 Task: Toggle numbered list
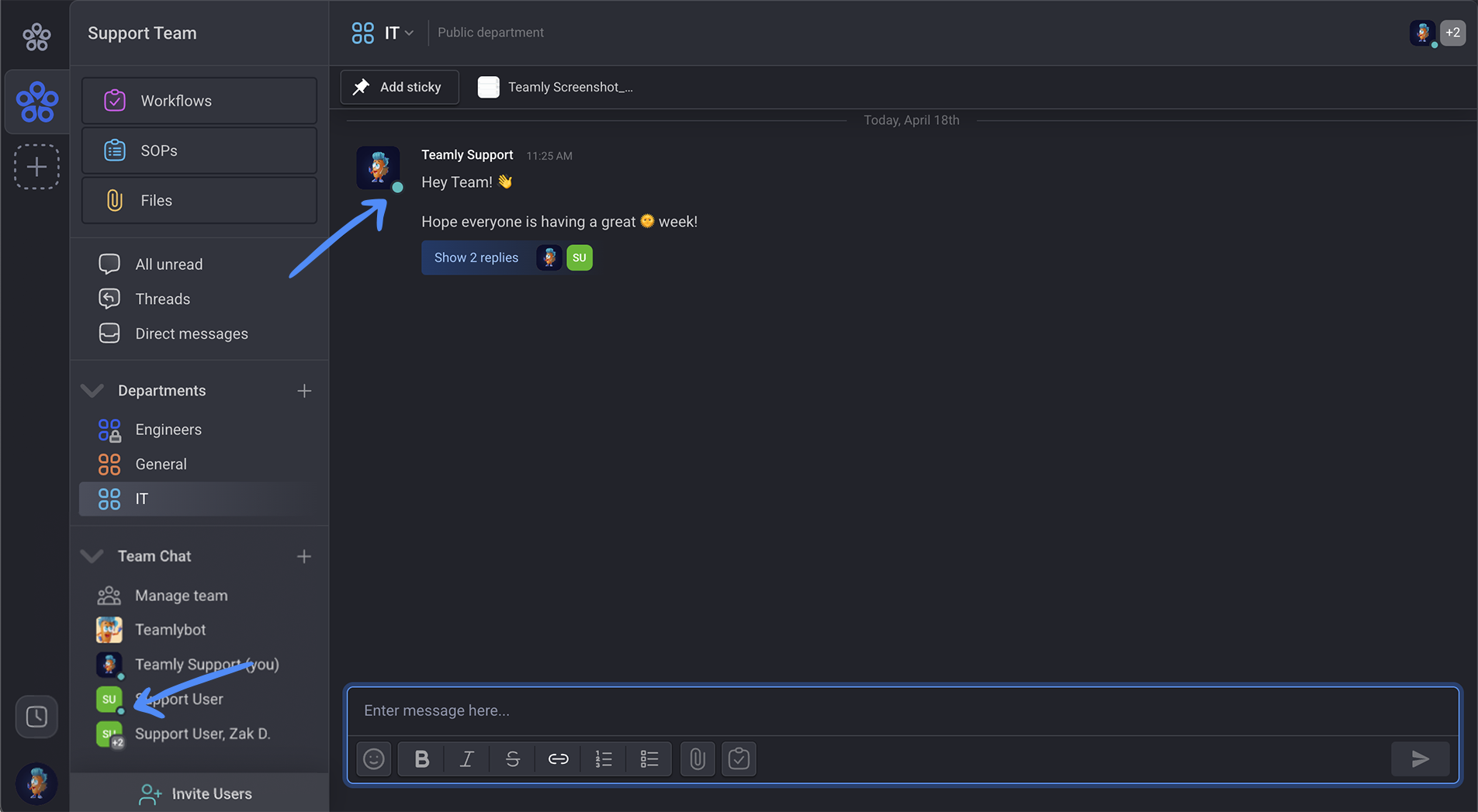point(604,758)
